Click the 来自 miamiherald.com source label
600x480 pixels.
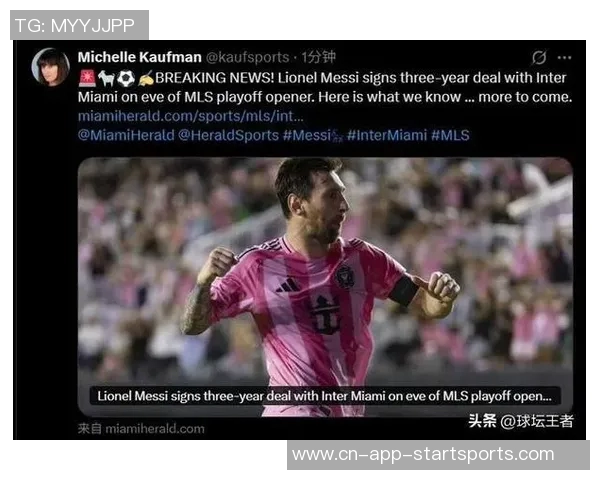pyautogui.click(x=141, y=429)
